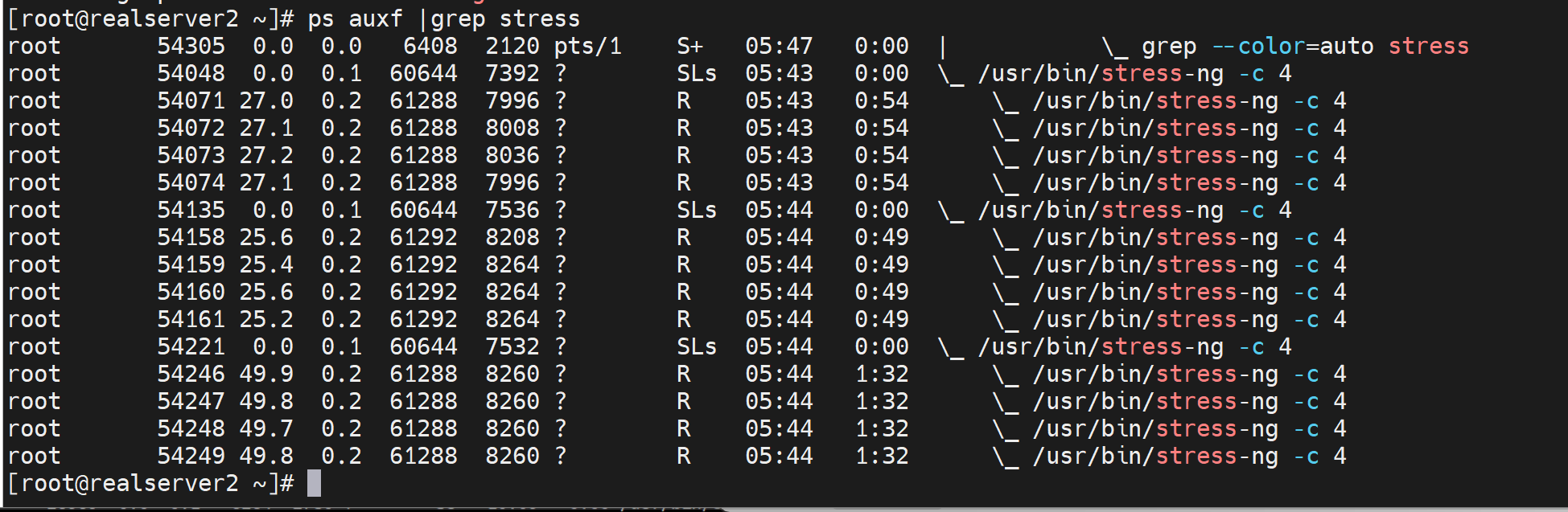Click the 'S+' status of the grep process
Screen dimensions: 1568x512
[x=689, y=46]
